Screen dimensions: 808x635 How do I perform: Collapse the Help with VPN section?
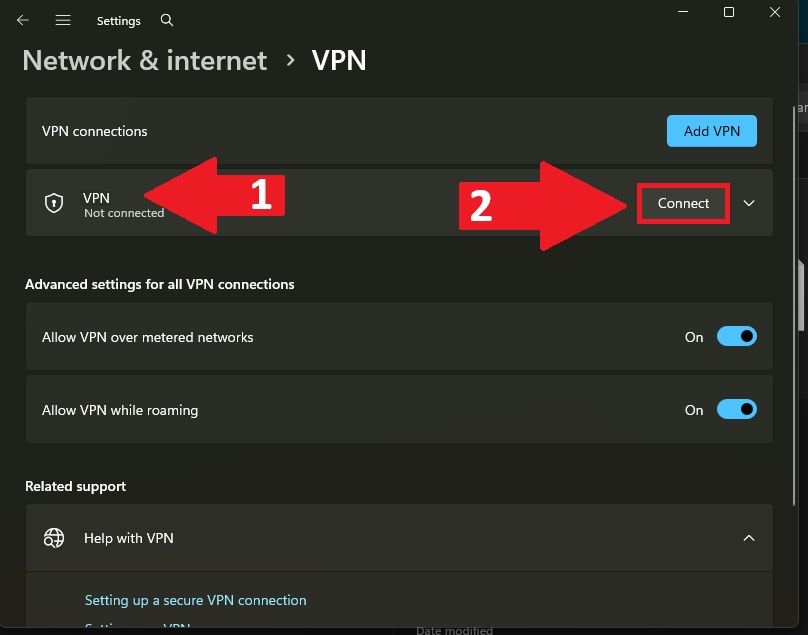749,538
